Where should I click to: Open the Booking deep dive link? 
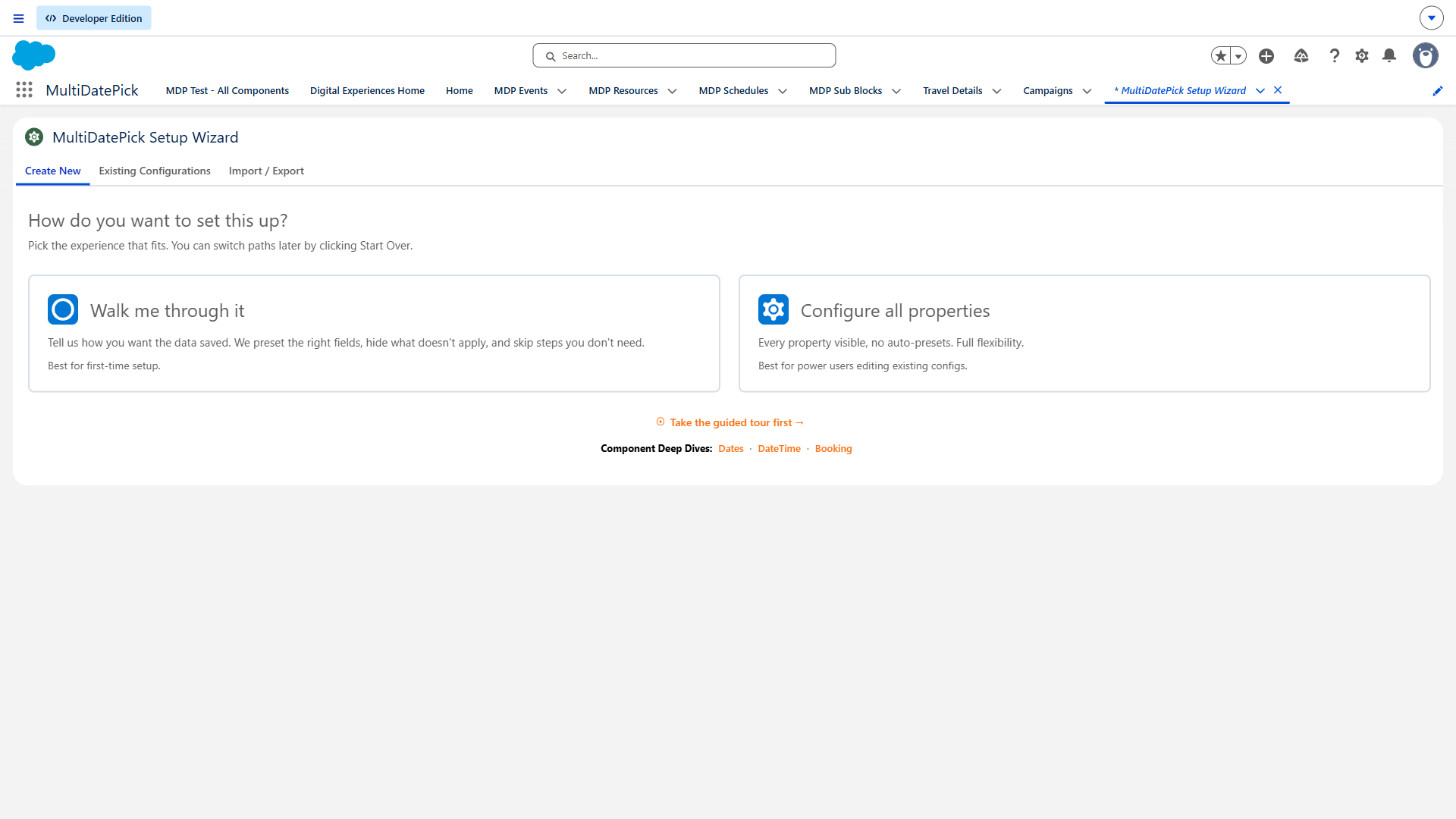point(833,448)
